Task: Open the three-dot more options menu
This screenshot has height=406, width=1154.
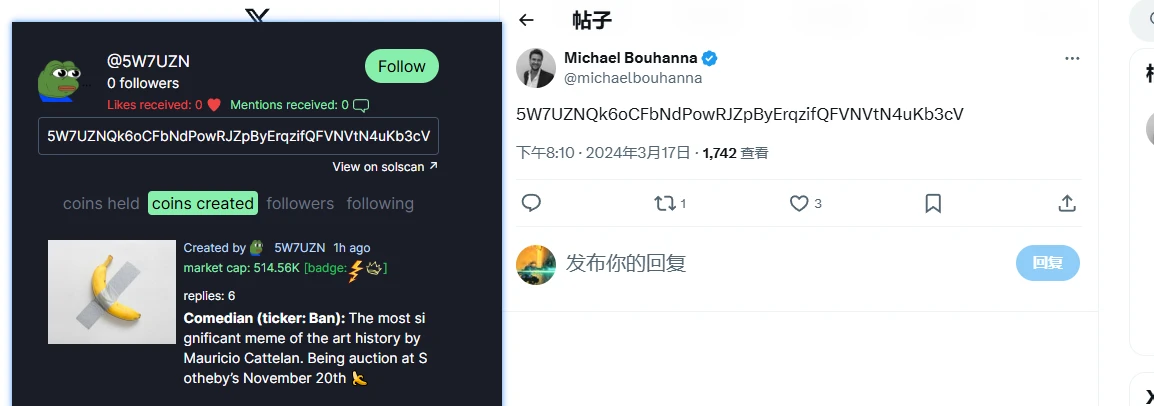Action: point(1072,59)
